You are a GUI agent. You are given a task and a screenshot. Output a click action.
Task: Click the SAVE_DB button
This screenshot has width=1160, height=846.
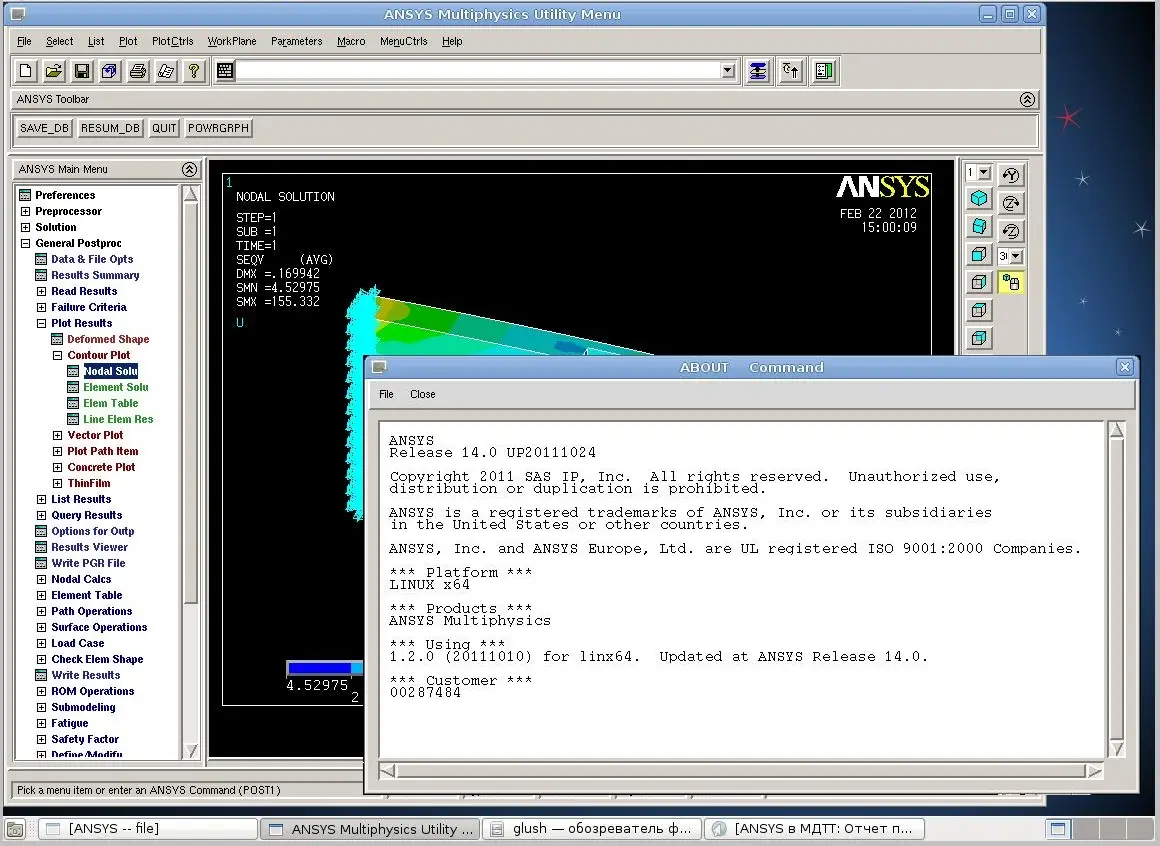tap(44, 128)
